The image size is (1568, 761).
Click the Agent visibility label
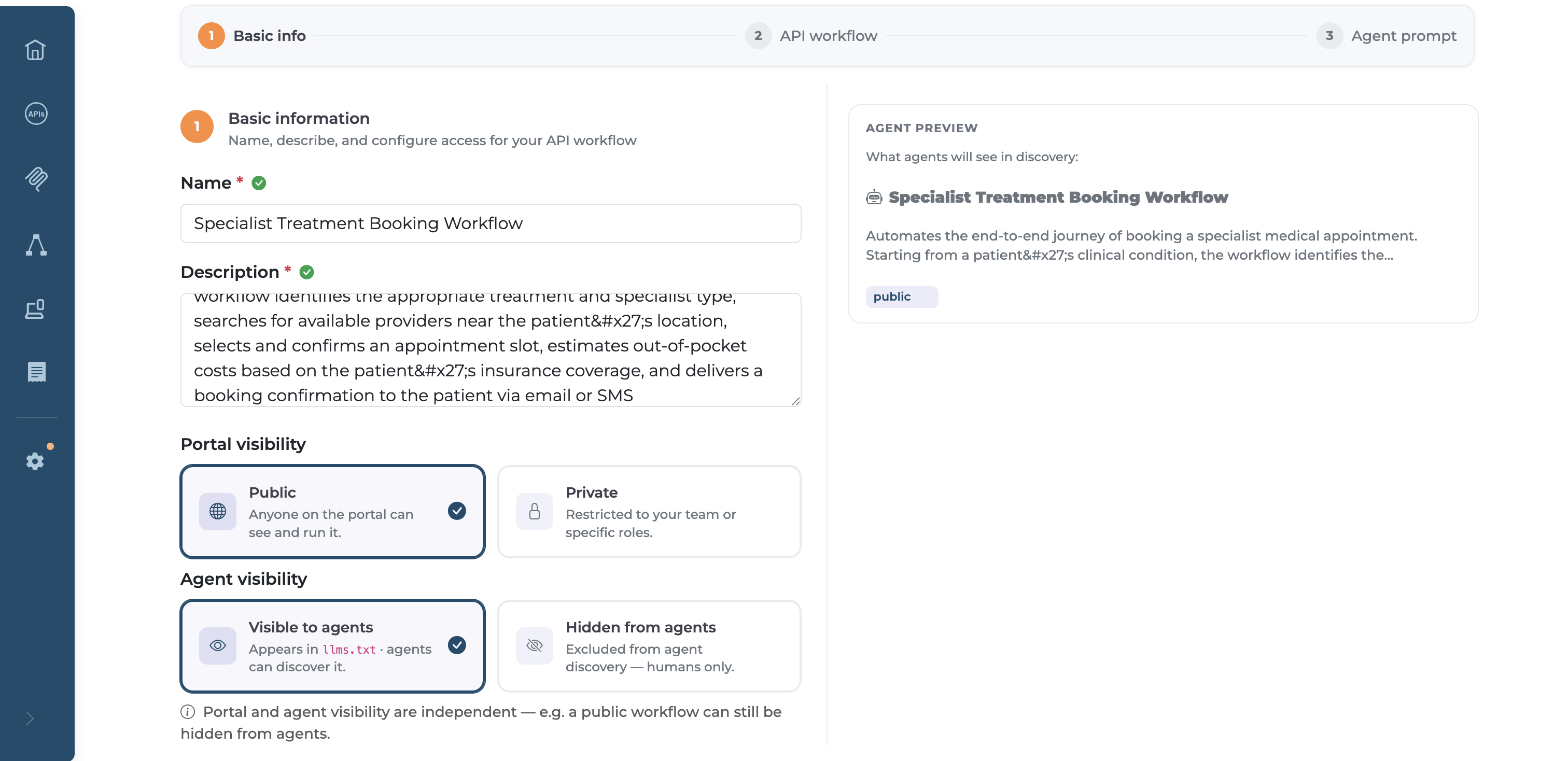[244, 579]
